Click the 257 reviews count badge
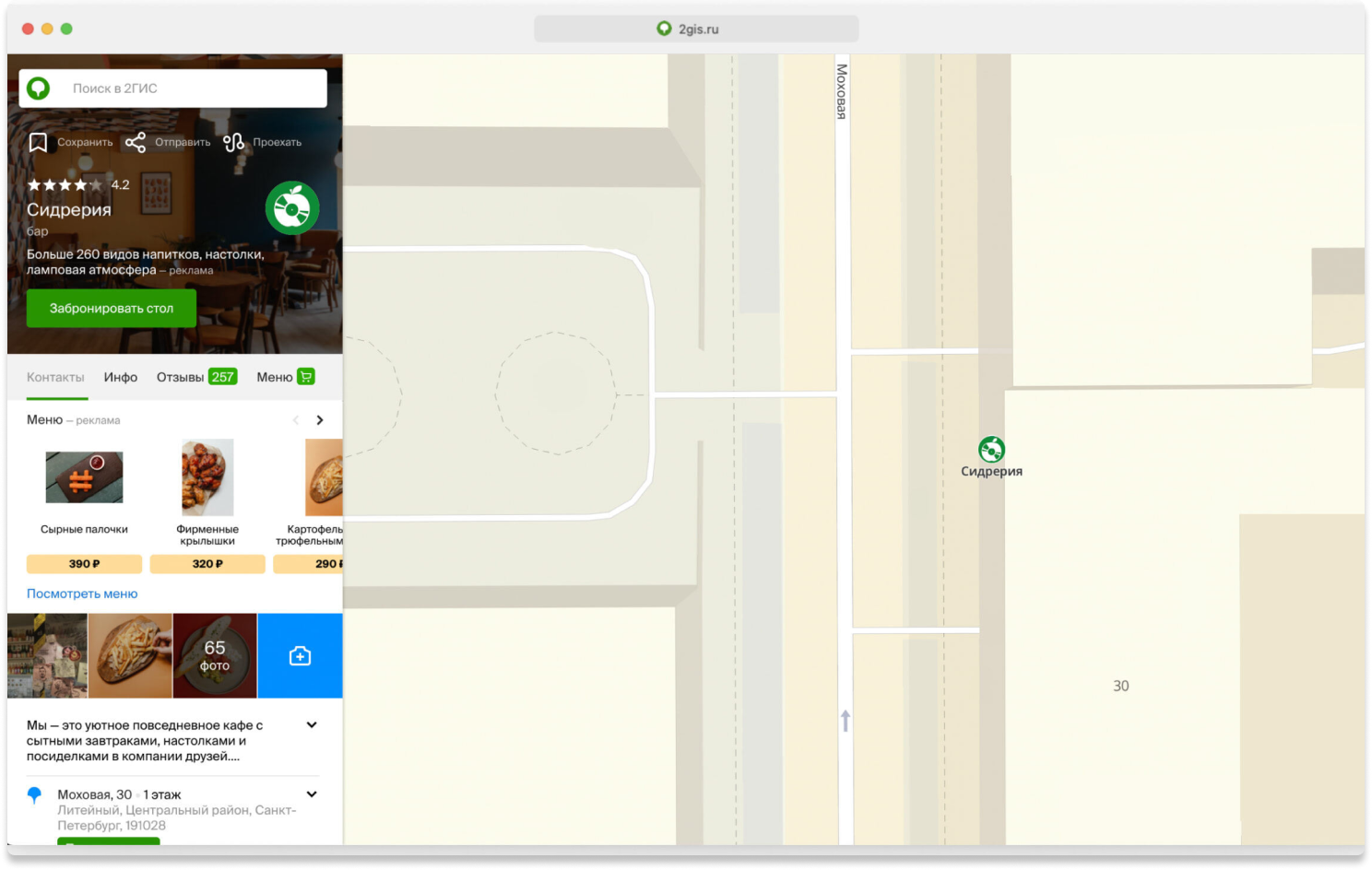 [x=223, y=377]
